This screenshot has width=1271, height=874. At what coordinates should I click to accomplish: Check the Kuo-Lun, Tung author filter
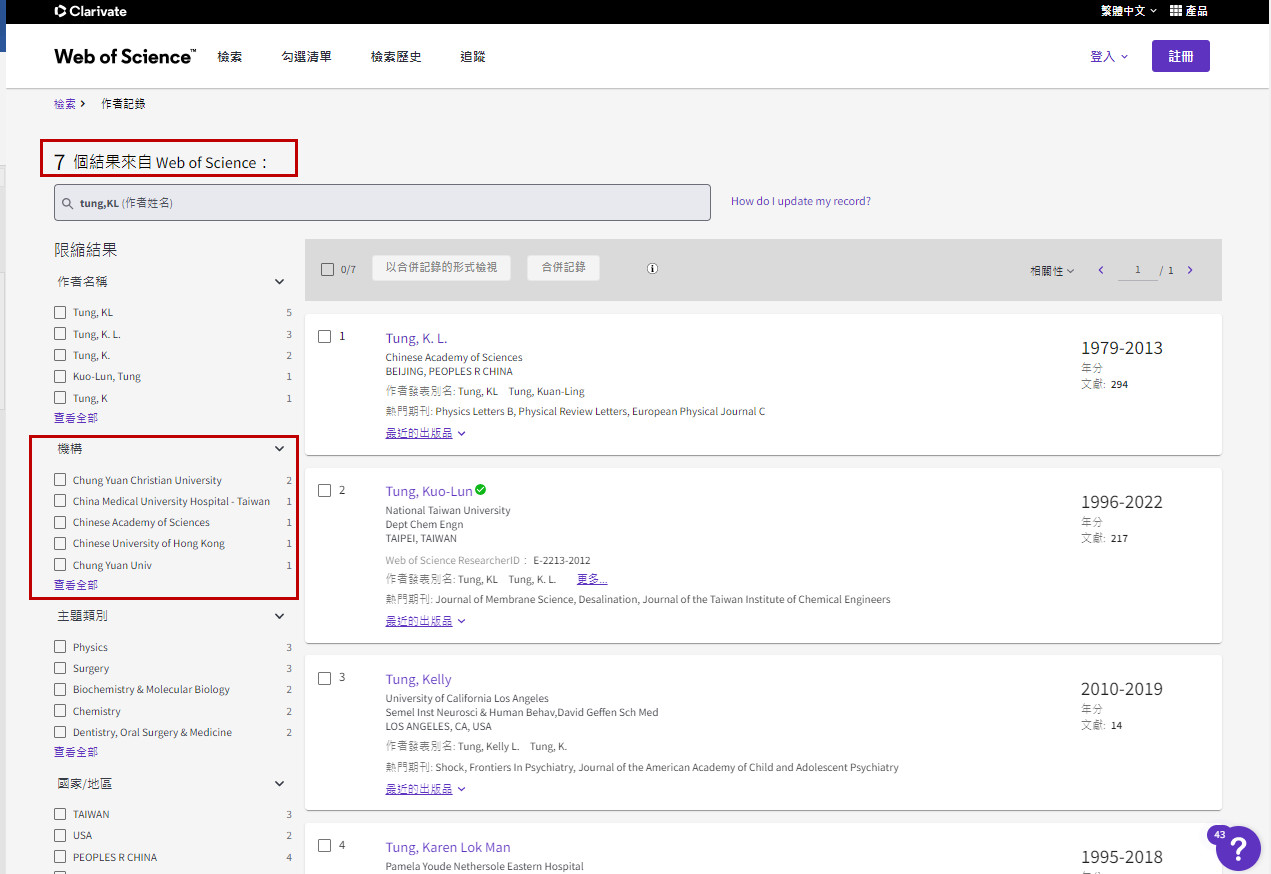point(60,376)
